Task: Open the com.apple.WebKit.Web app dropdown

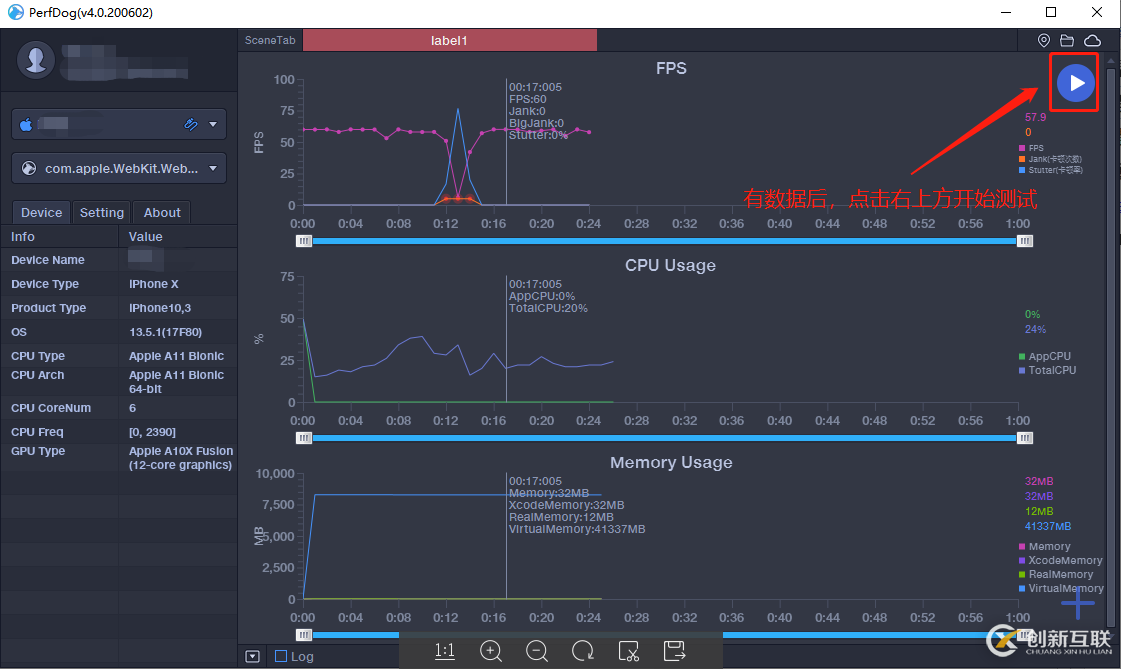Action: pyautogui.click(x=119, y=169)
